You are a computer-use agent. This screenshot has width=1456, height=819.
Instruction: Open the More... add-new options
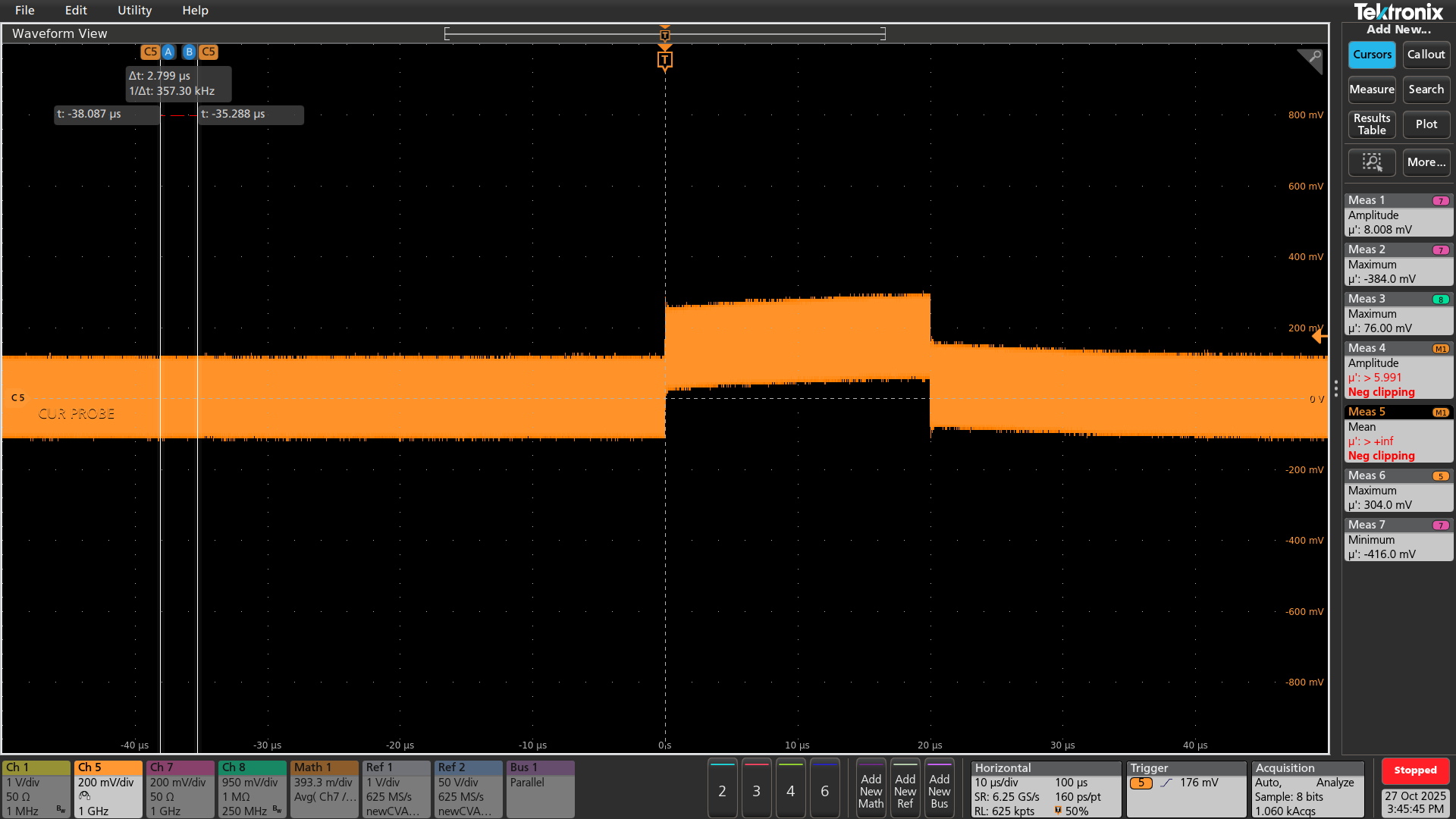[x=1426, y=162]
